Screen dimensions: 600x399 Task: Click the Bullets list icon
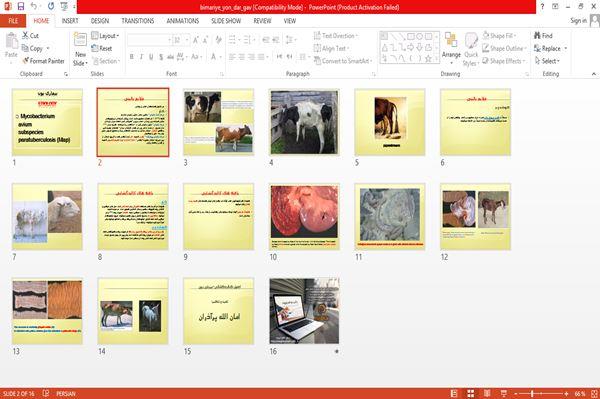pyautogui.click(x=233, y=40)
